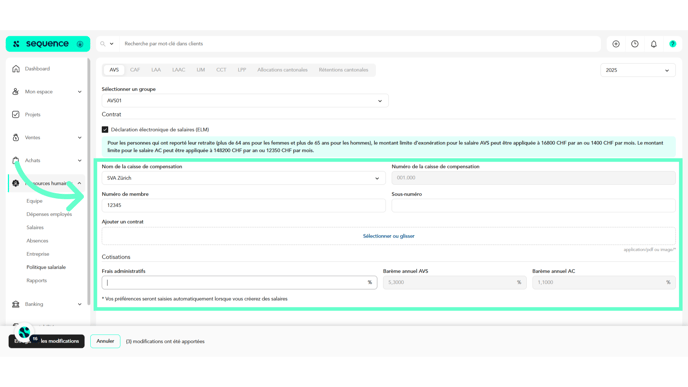
Task: Open Nom de la caisse de compensation dropdown
Action: (x=244, y=178)
